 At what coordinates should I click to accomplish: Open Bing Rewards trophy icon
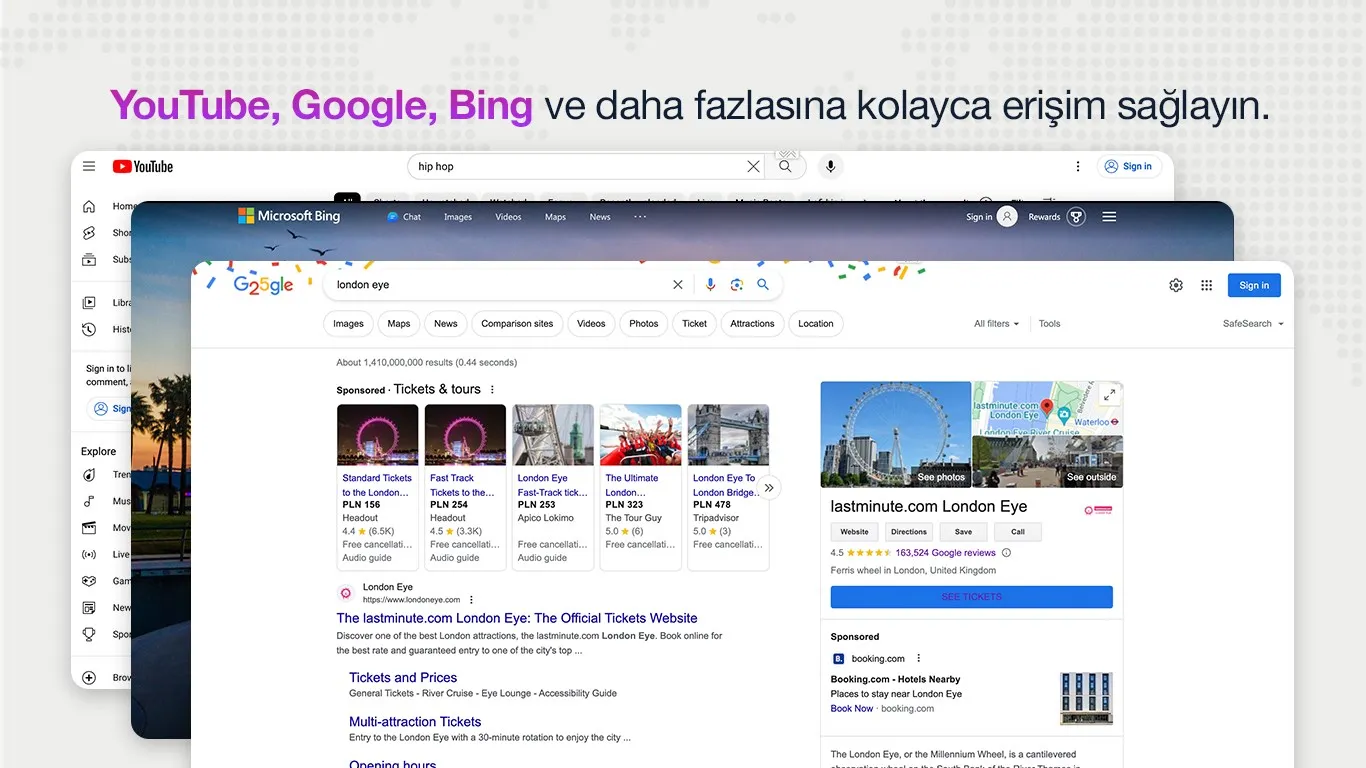1076,217
